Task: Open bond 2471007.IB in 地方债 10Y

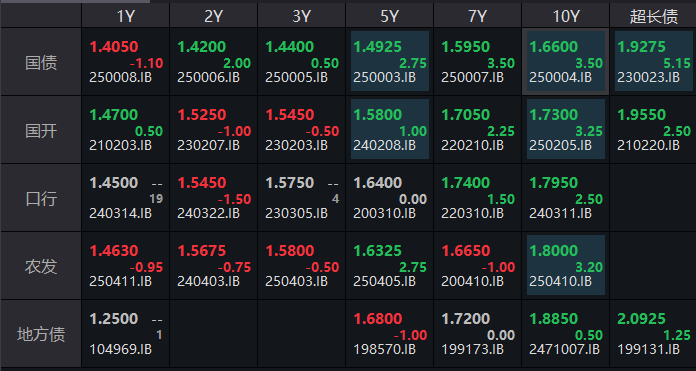Action: 564,350
